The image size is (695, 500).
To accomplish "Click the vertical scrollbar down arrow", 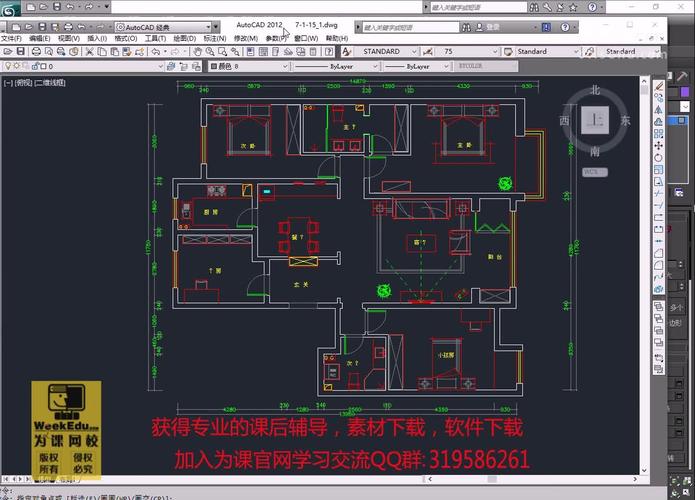I will [644, 470].
